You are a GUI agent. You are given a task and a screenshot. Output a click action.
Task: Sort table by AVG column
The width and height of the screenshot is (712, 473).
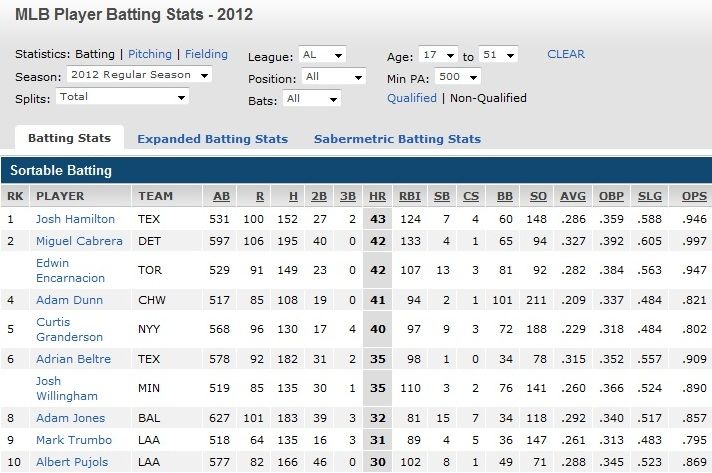tap(573, 196)
